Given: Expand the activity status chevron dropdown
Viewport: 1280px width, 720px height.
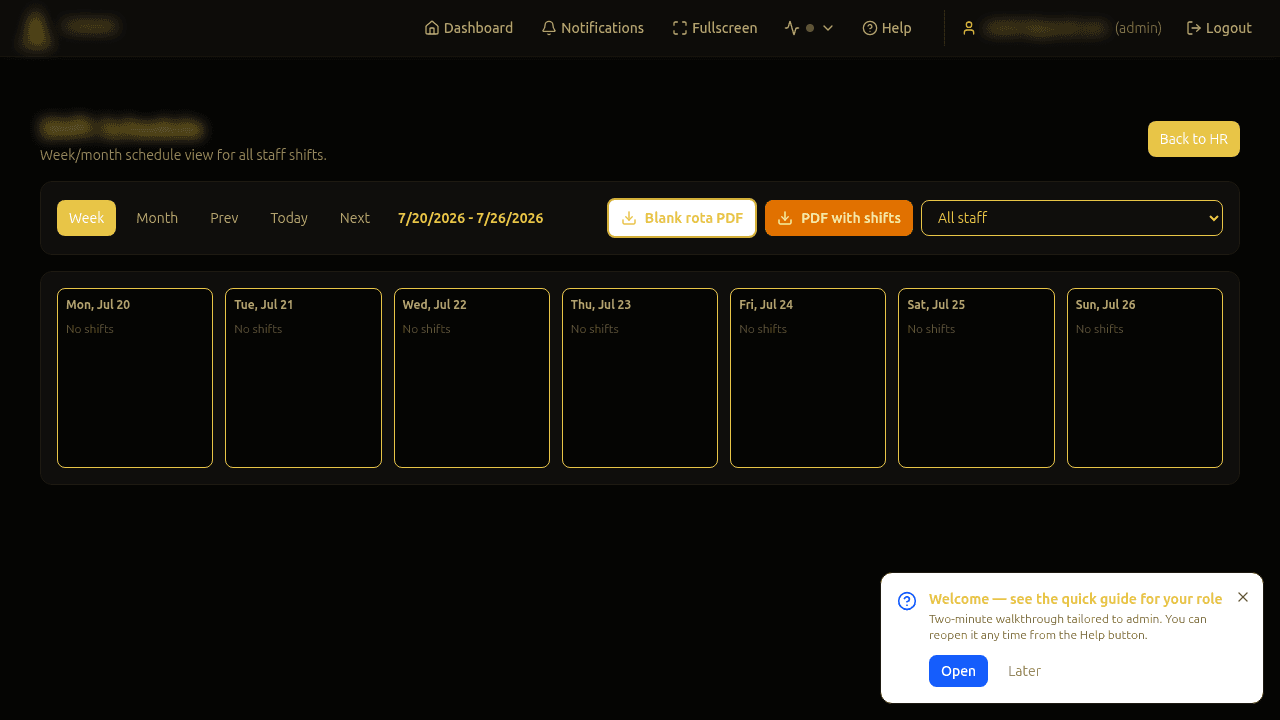Looking at the screenshot, I should [x=828, y=28].
